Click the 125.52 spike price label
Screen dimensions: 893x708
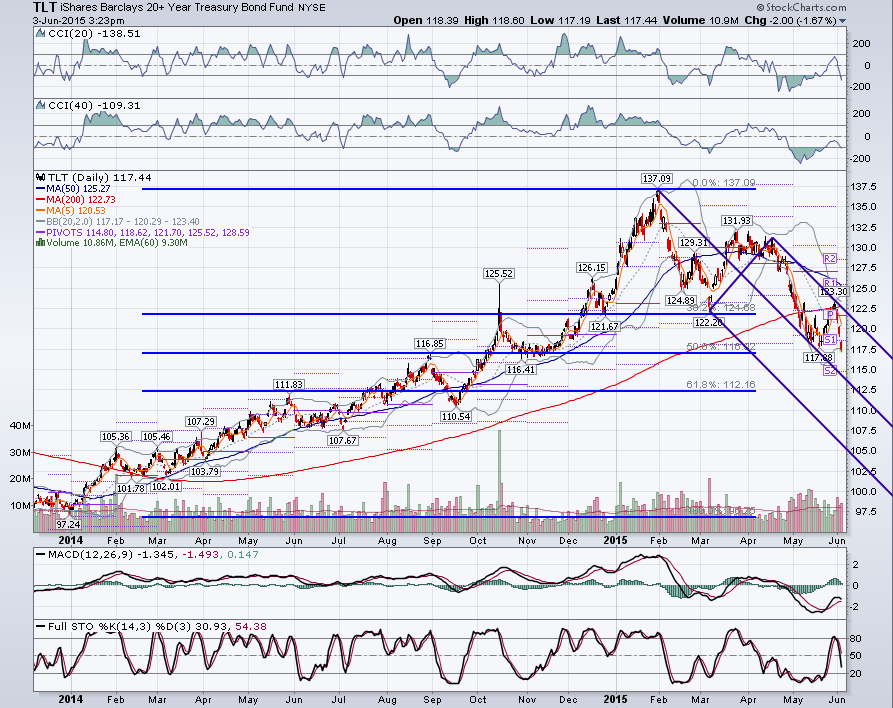[499, 274]
